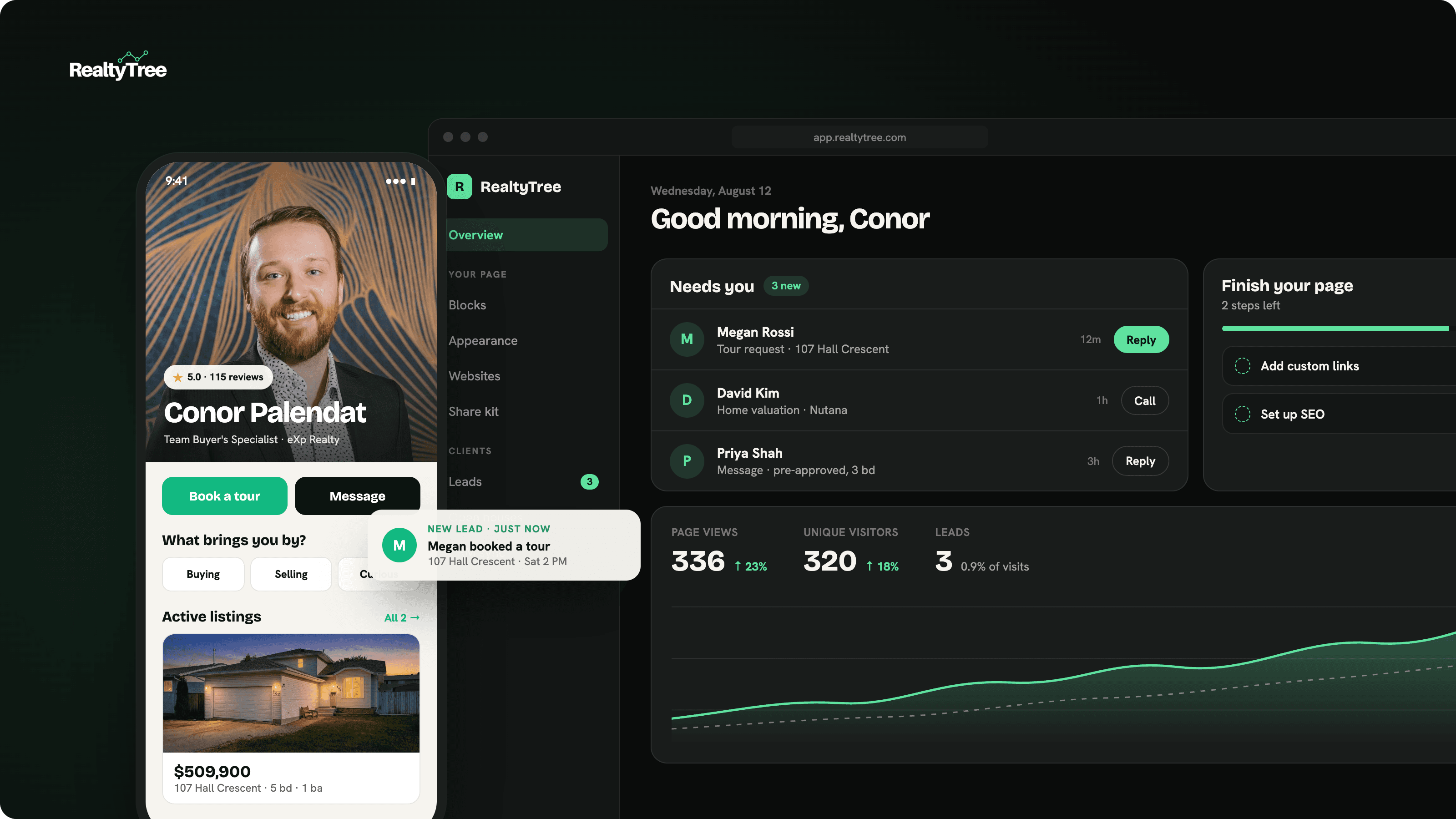The height and width of the screenshot is (819, 1456).
Task: Open the 107 Hall Crescent listing photo
Action: tap(291, 693)
